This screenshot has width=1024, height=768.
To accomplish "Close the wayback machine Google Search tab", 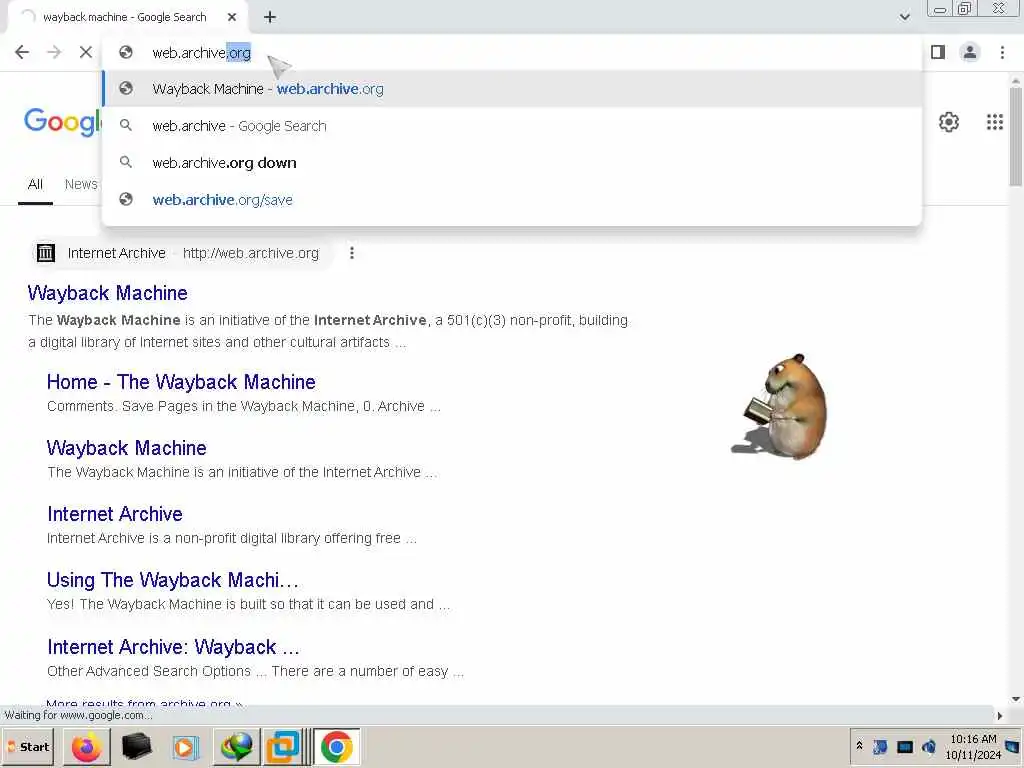I will tap(232, 17).
